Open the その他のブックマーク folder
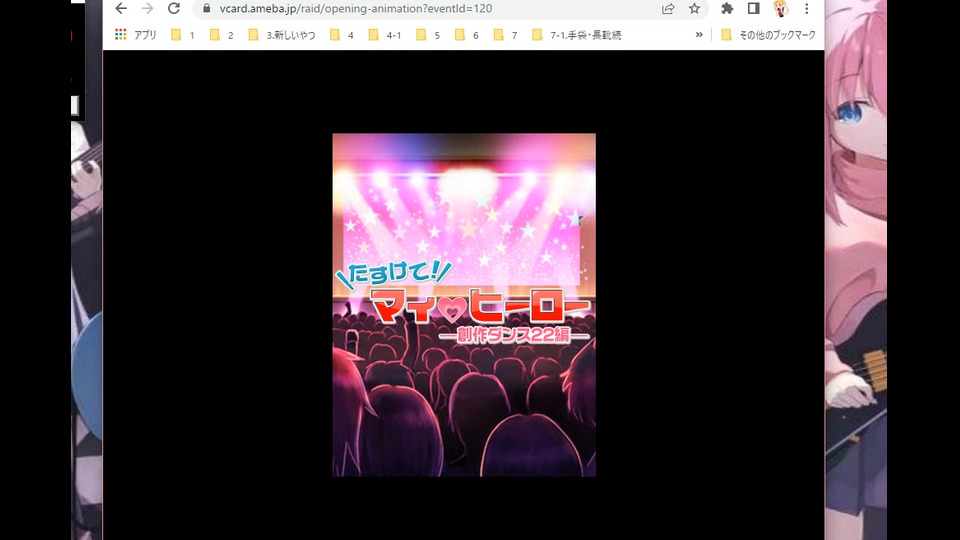The height and width of the screenshot is (540, 960). [x=768, y=35]
